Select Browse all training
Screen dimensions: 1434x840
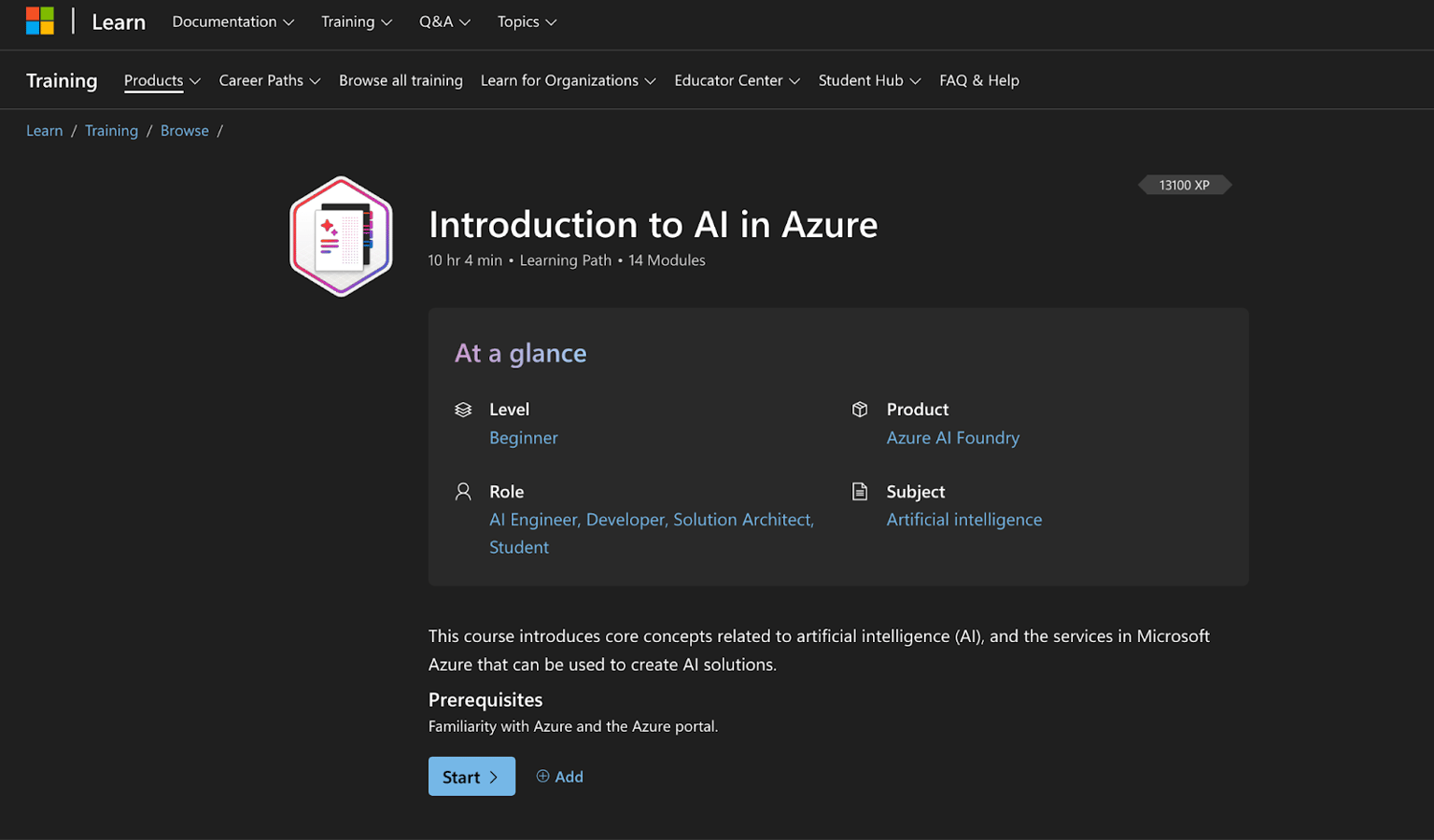pos(401,80)
